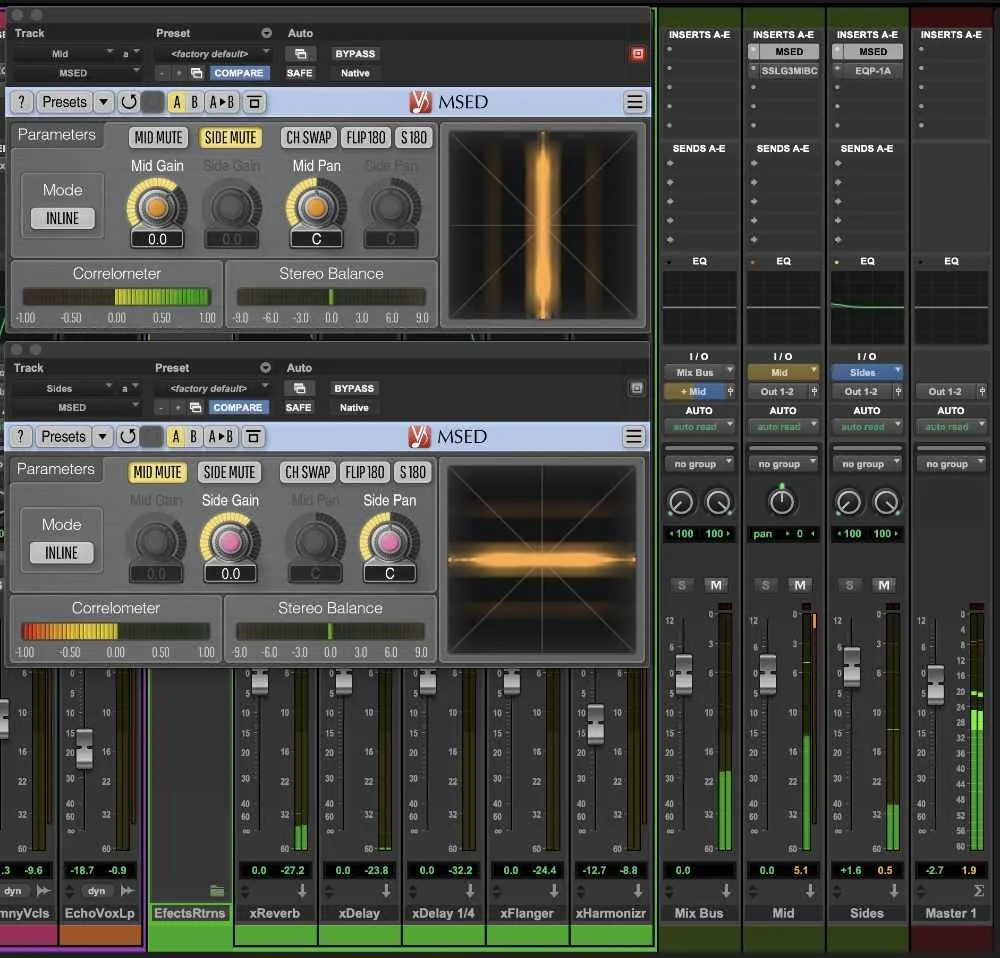The height and width of the screenshot is (958, 1000).
Task: Enable SIDE MUTE on the top MSED plugin
Action: [230, 138]
